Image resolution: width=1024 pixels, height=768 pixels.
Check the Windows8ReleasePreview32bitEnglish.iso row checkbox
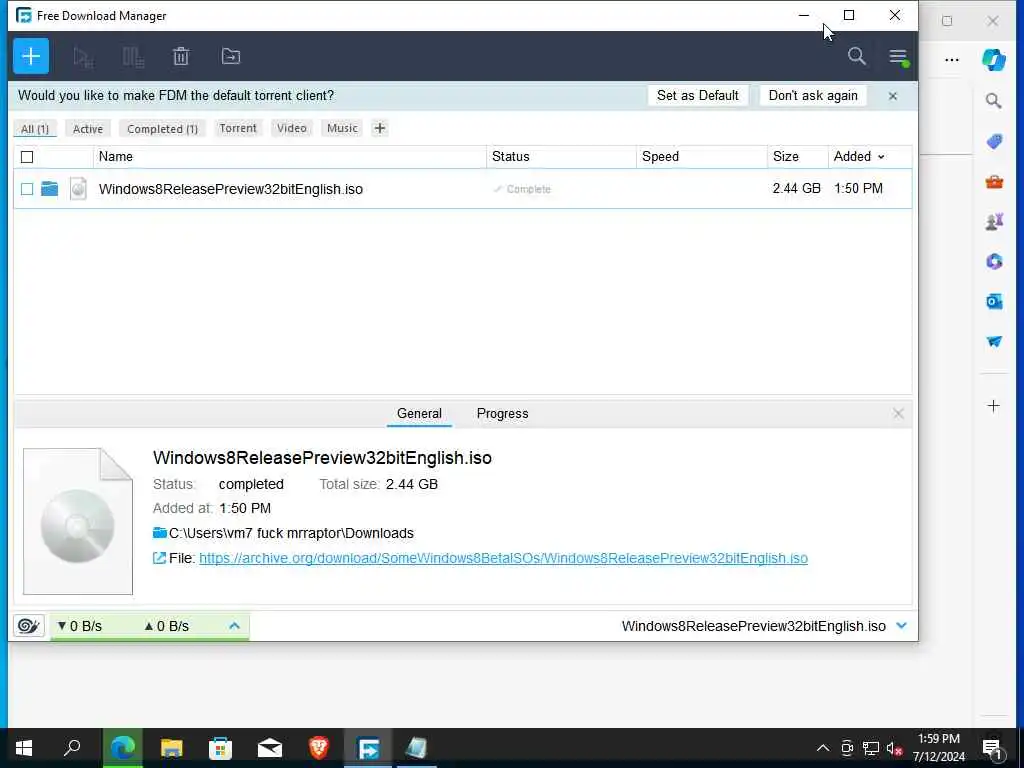27,189
